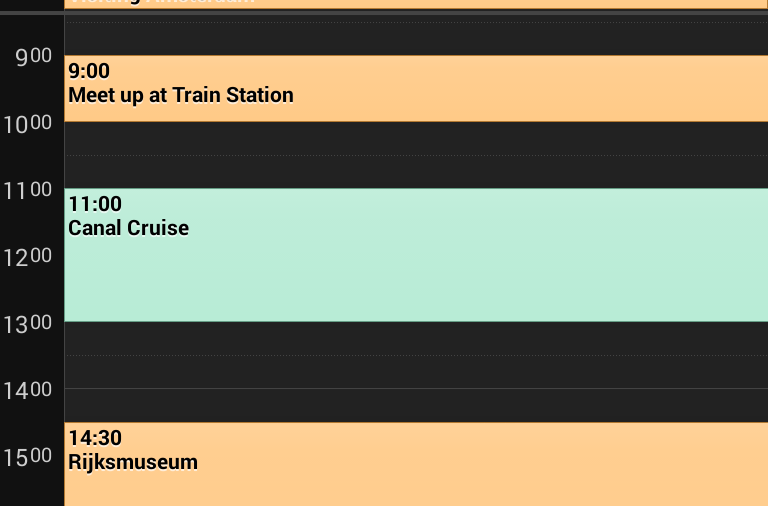Click the 14:30 start time inside Rijksmuseum event
The width and height of the screenshot is (768, 506).
pos(95,438)
